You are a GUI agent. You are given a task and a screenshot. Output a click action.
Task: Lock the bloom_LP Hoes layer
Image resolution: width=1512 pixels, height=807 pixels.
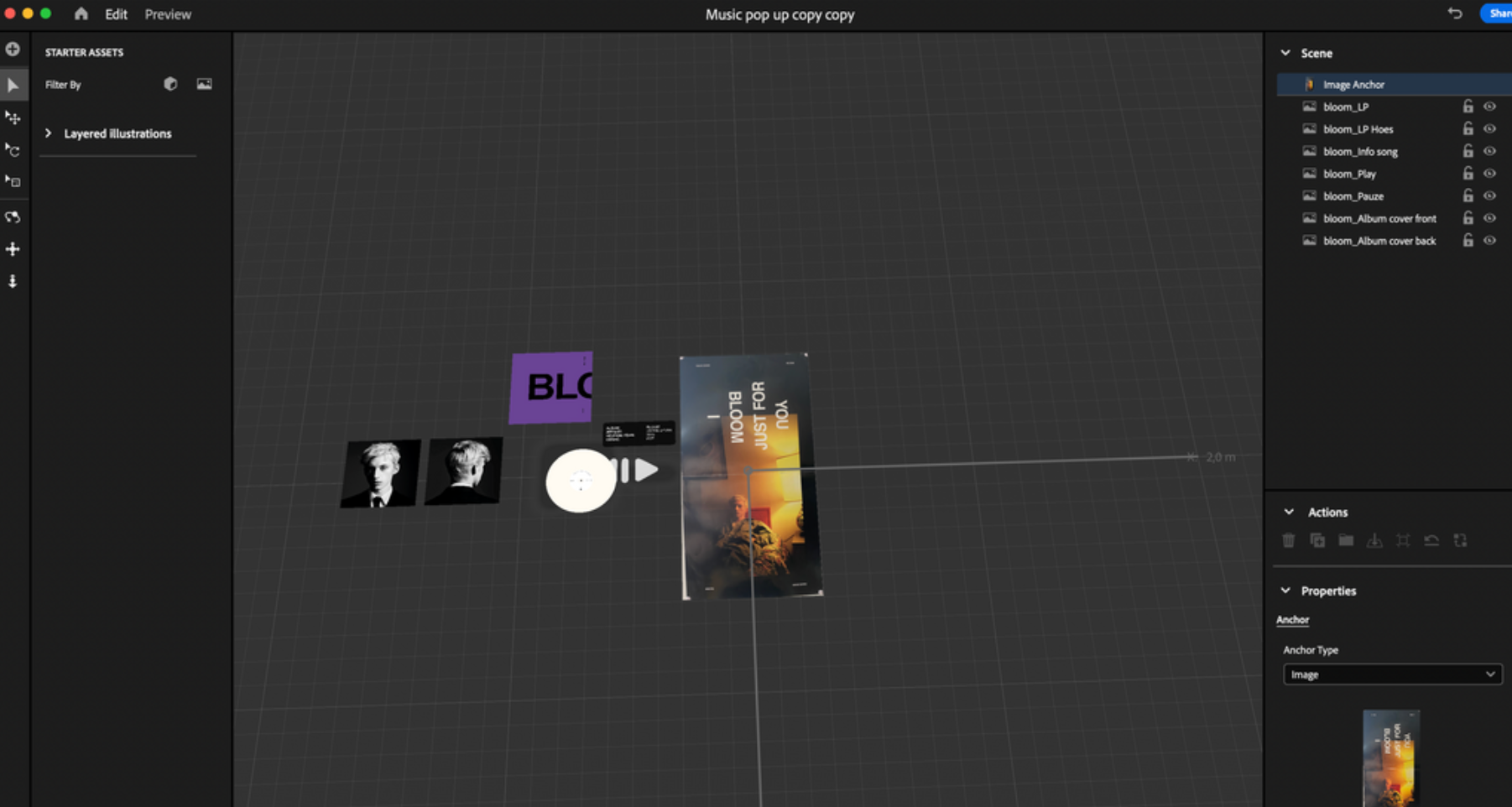click(1468, 129)
